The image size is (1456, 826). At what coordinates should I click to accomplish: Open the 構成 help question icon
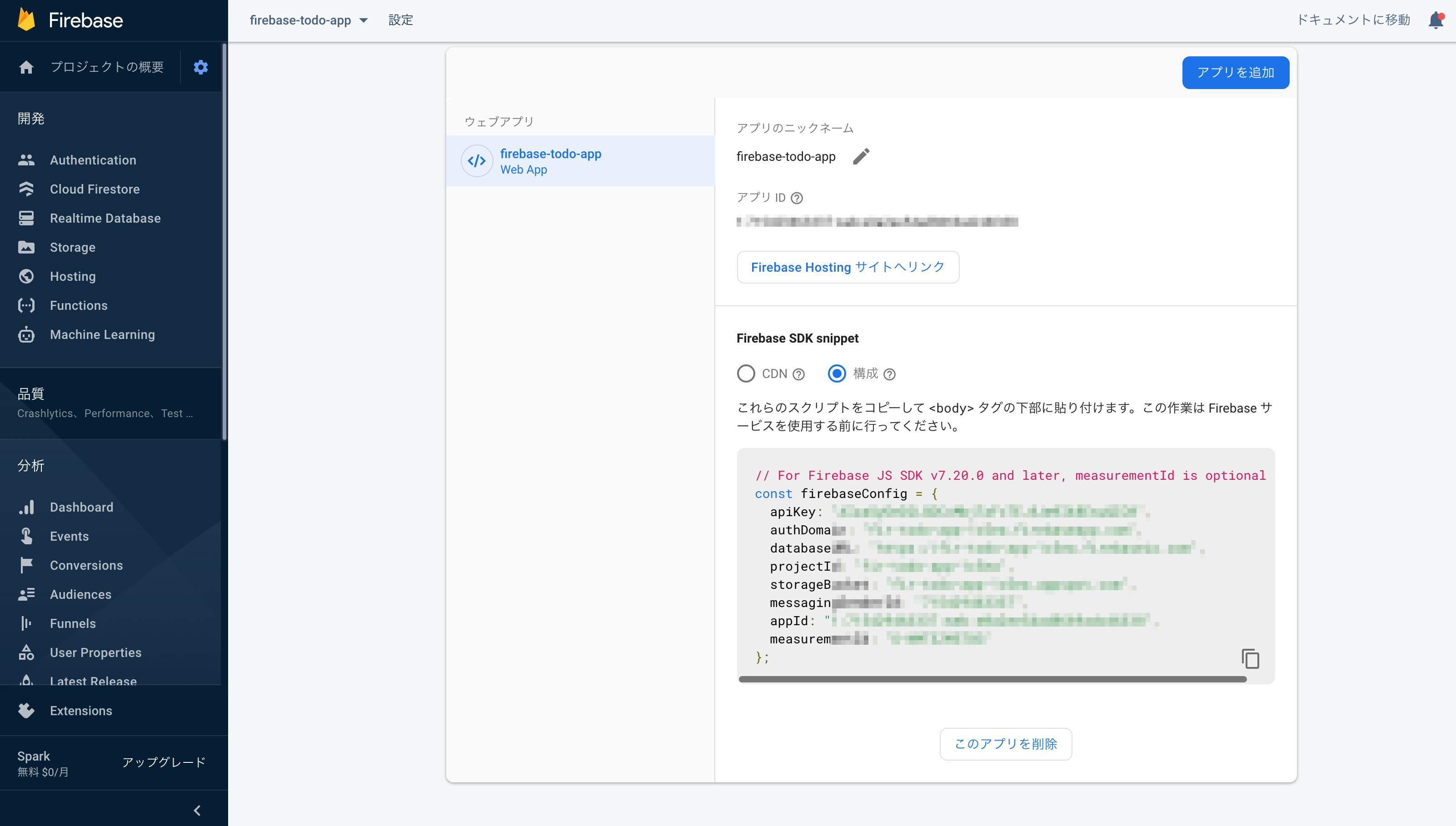click(890, 374)
